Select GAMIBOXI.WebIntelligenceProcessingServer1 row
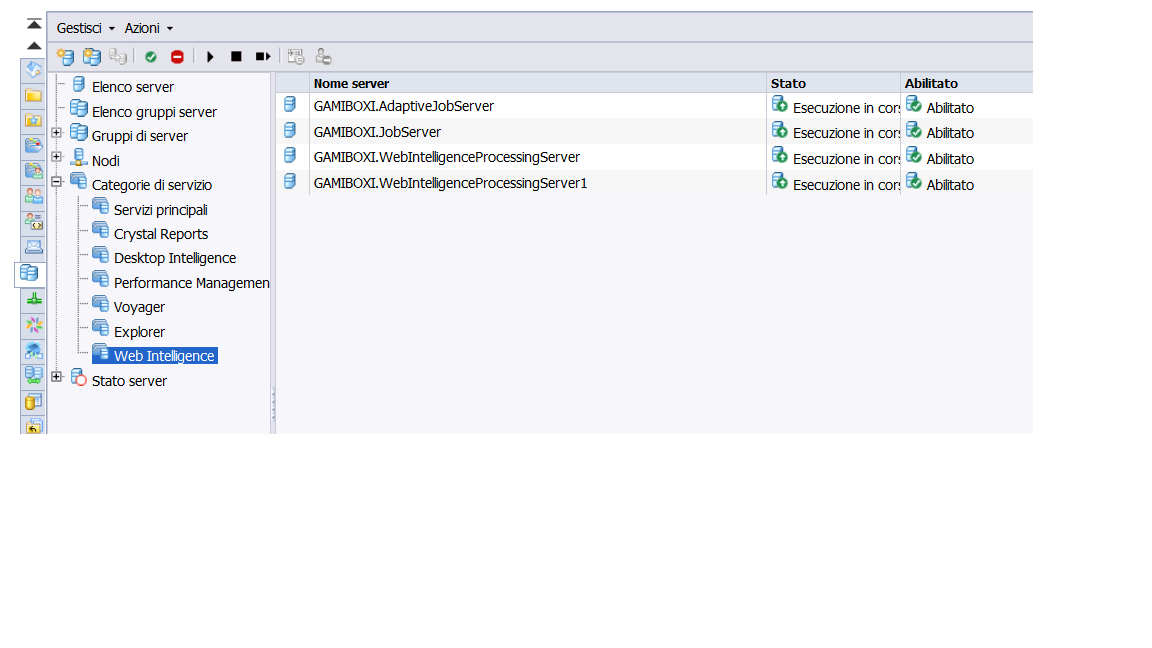 tap(654, 183)
